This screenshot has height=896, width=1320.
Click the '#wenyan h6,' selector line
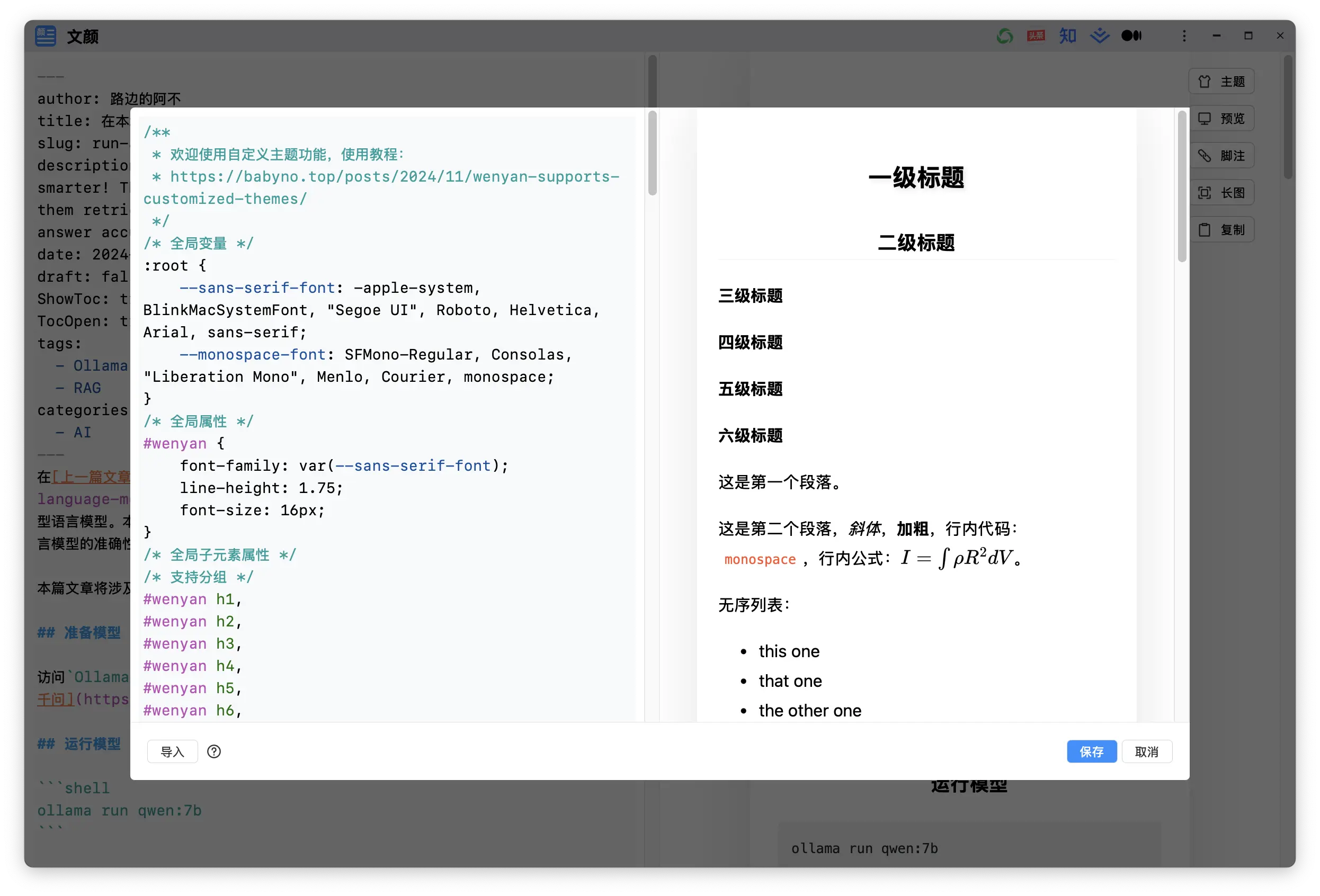point(193,710)
